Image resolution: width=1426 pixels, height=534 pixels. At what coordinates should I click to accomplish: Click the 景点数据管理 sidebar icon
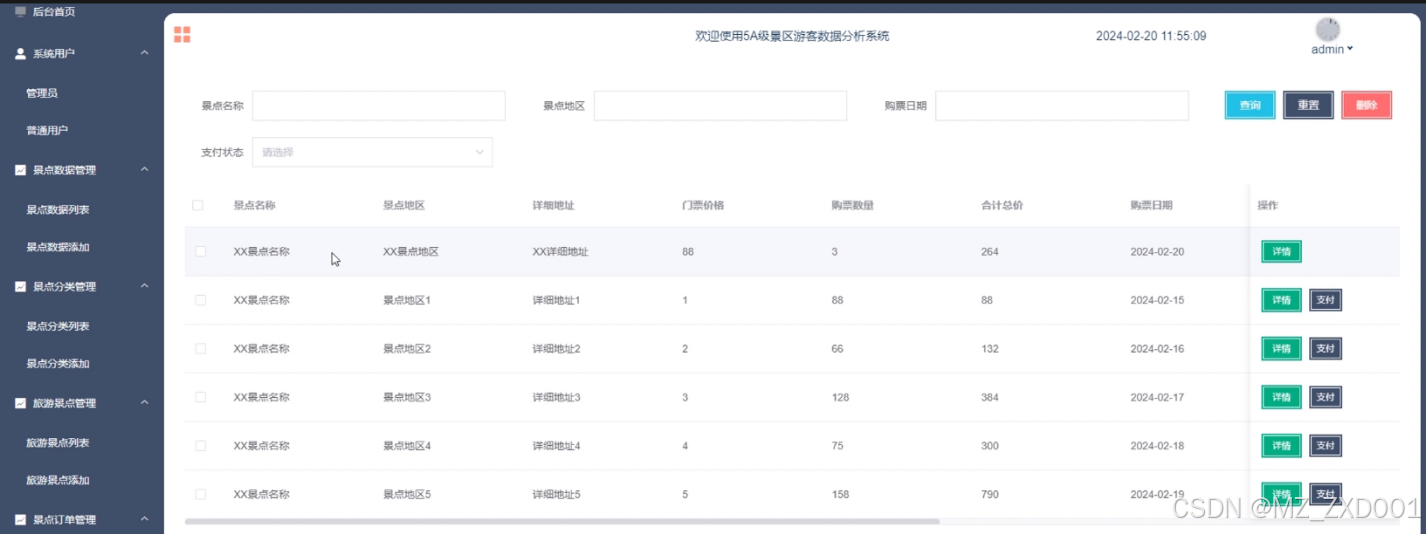pos(20,170)
